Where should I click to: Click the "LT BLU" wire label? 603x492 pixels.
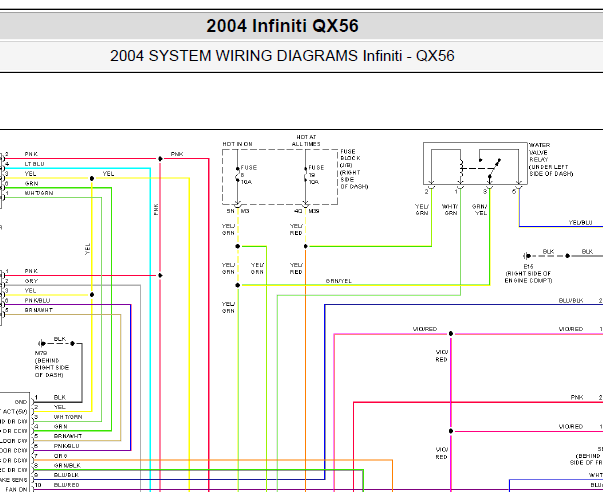coord(34,164)
